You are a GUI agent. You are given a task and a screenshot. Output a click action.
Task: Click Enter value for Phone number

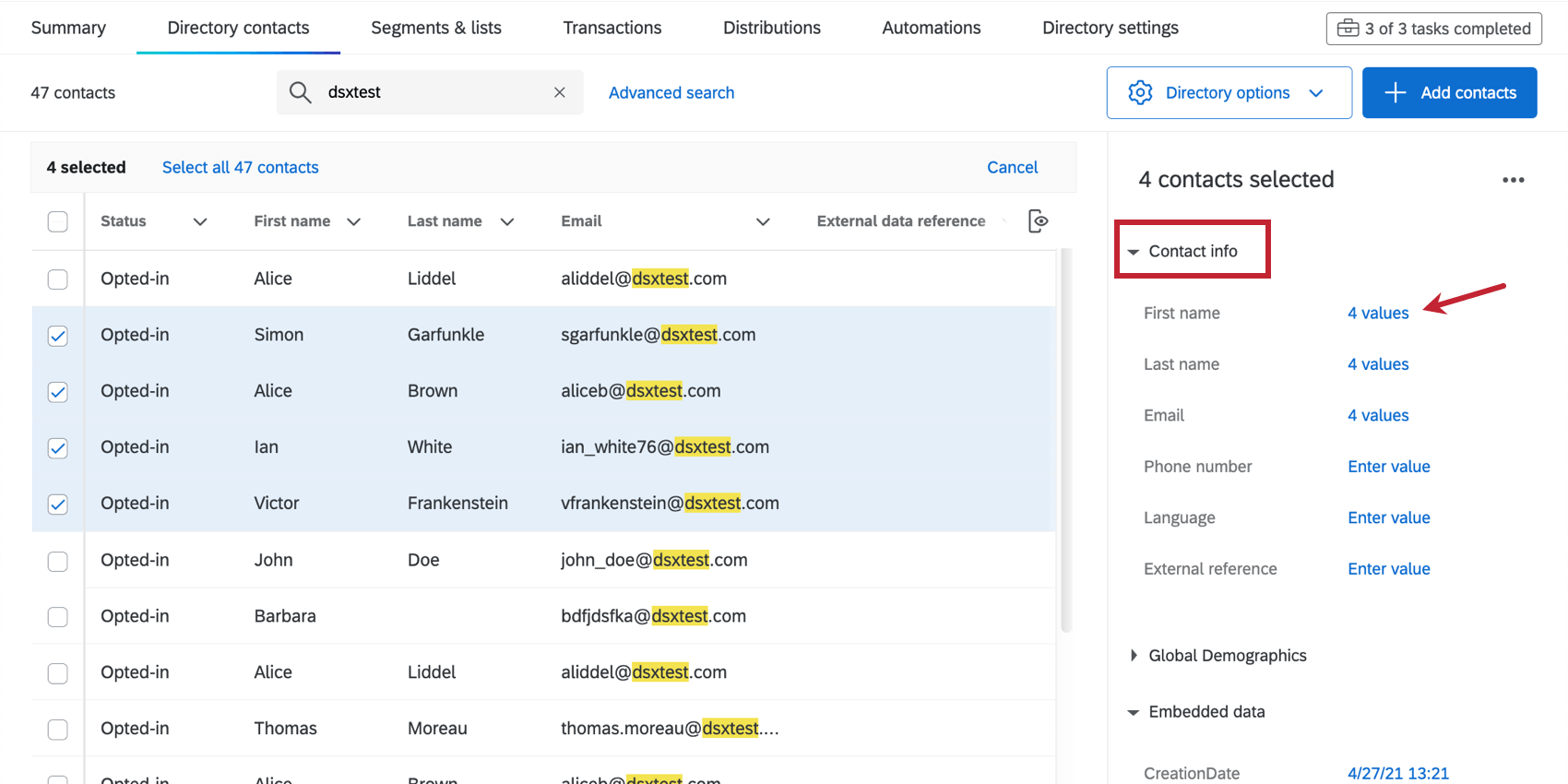pos(1388,467)
